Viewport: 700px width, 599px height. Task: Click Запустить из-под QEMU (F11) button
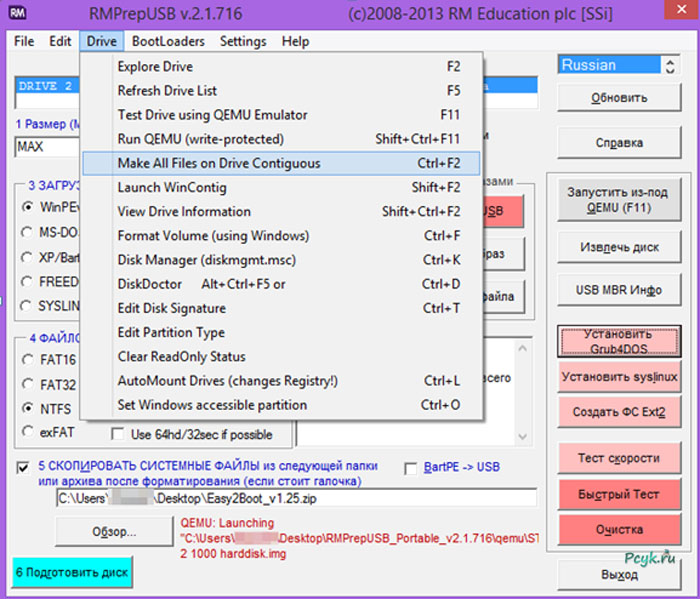(x=619, y=200)
